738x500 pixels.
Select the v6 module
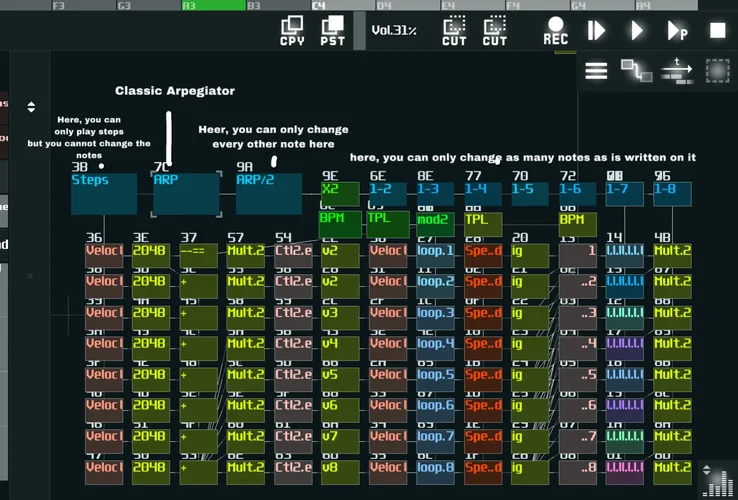click(x=340, y=411)
